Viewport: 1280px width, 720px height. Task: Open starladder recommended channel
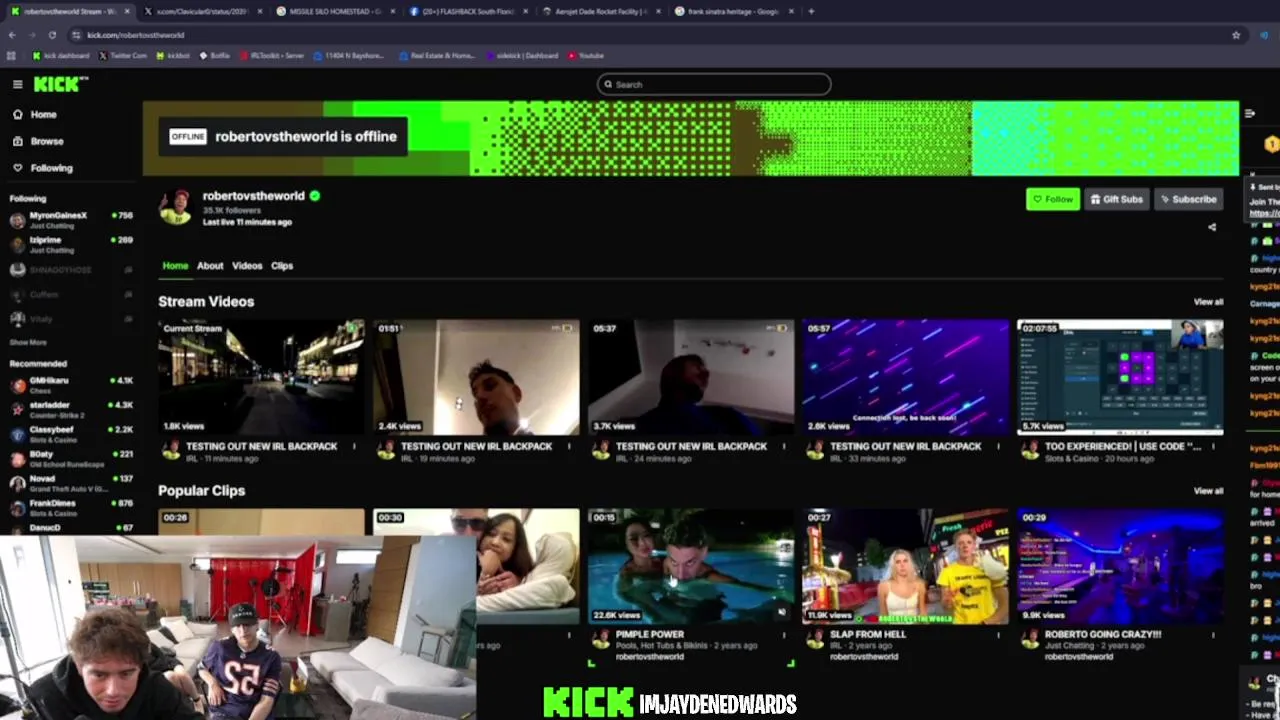70,409
